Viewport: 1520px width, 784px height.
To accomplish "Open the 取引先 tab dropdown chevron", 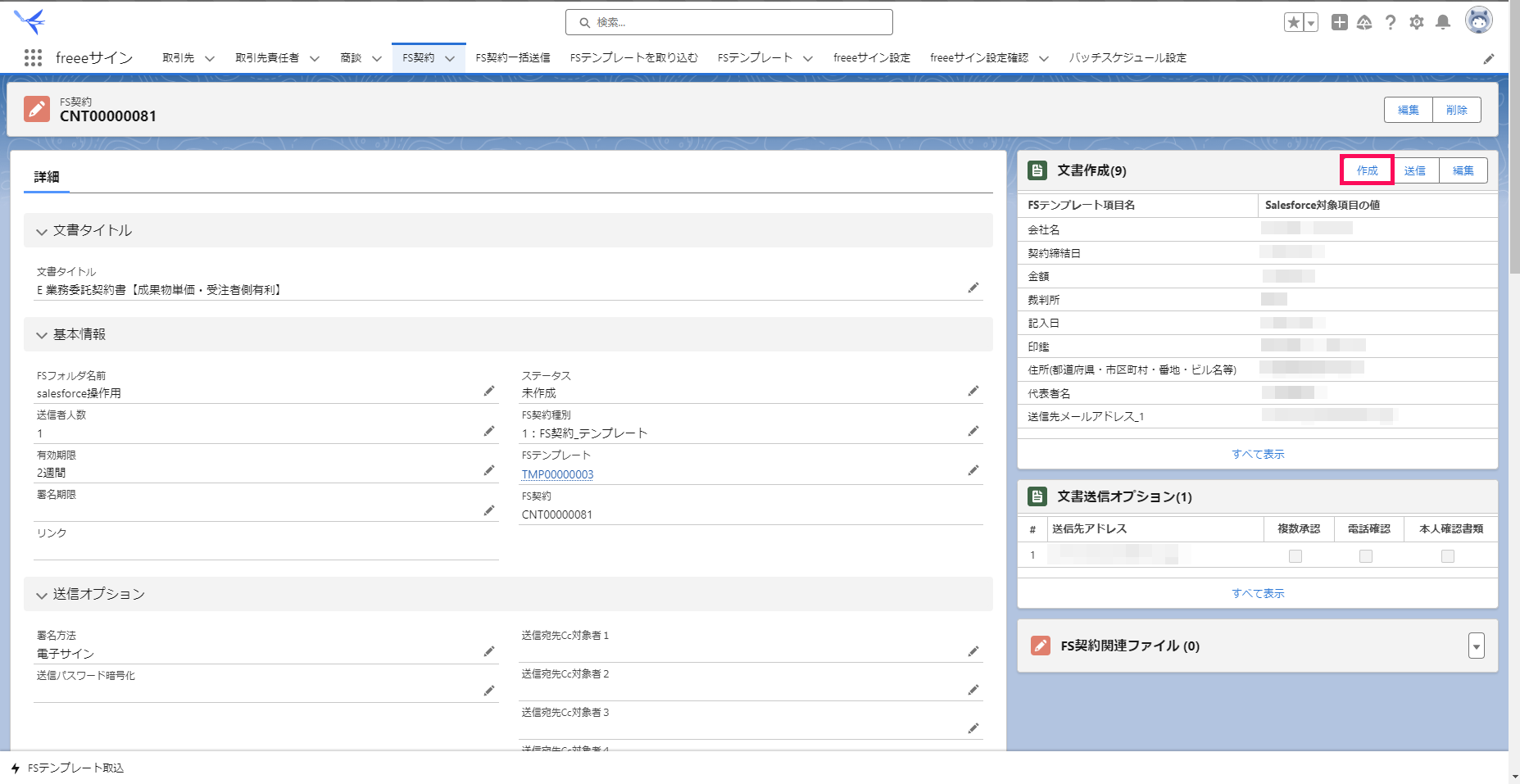I will tap(210, 58).
